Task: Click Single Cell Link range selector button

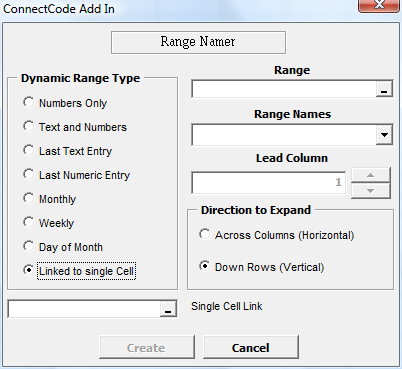Action: [168, 309]
